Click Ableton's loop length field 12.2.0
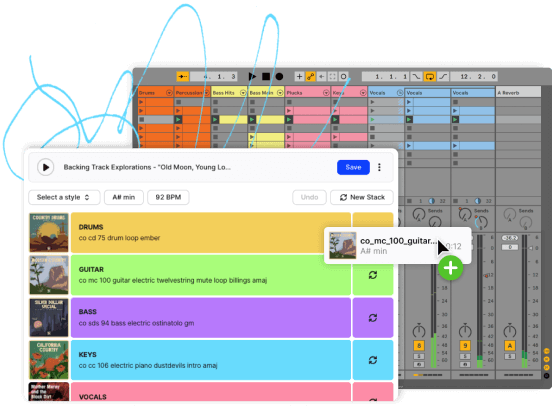 [474, 76]
